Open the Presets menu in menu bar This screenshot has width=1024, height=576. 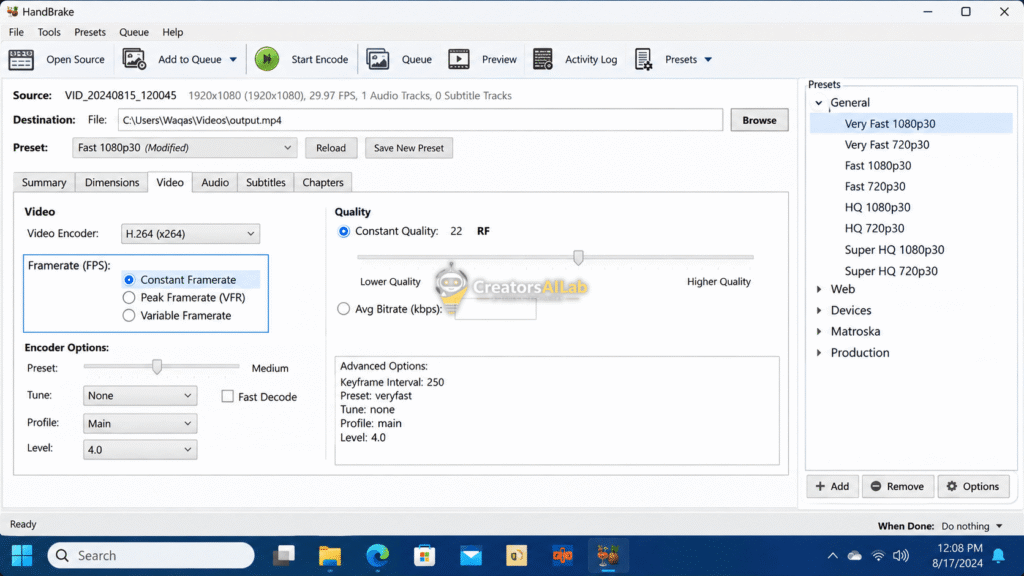click(89, 32)
